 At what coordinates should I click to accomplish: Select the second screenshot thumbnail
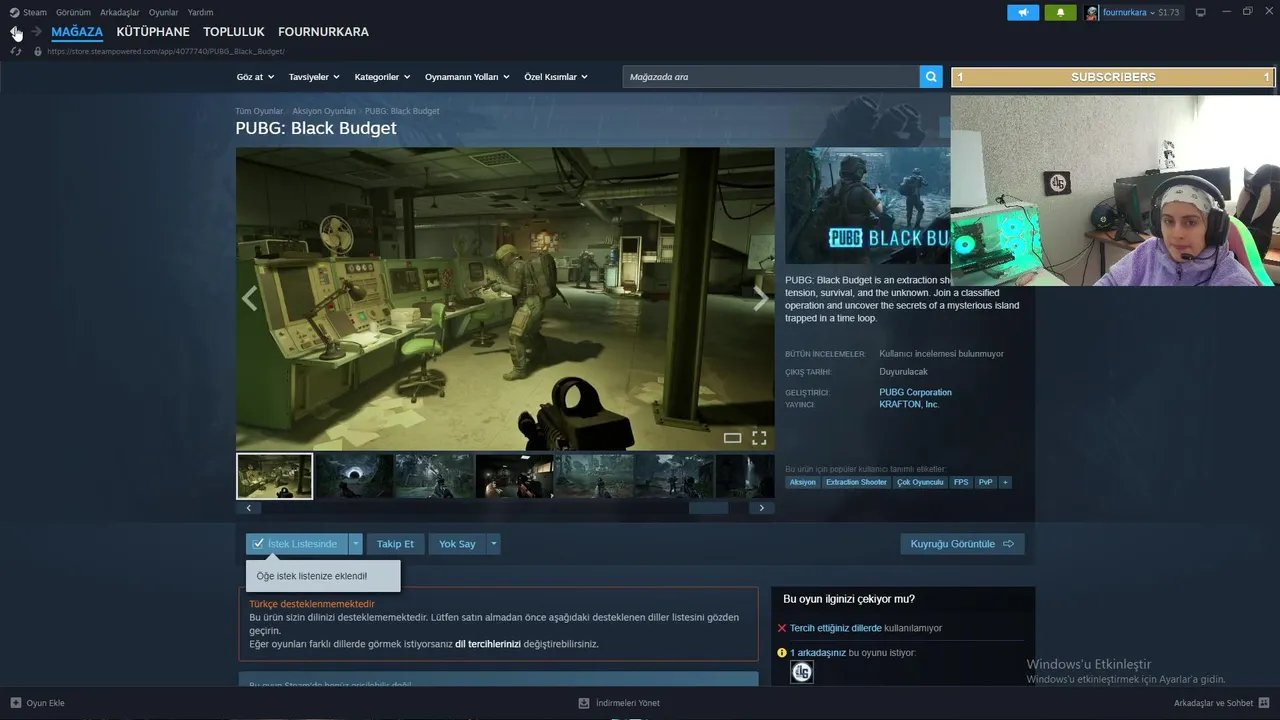click(x=354, y=476)
